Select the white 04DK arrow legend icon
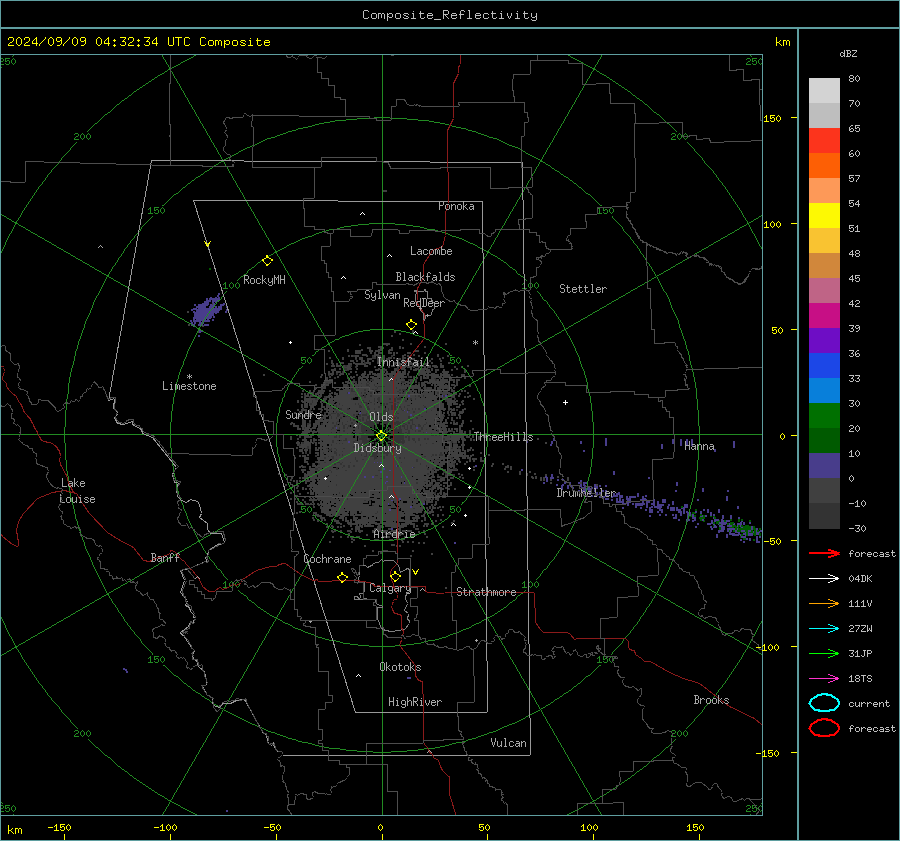 pos(824,578)
